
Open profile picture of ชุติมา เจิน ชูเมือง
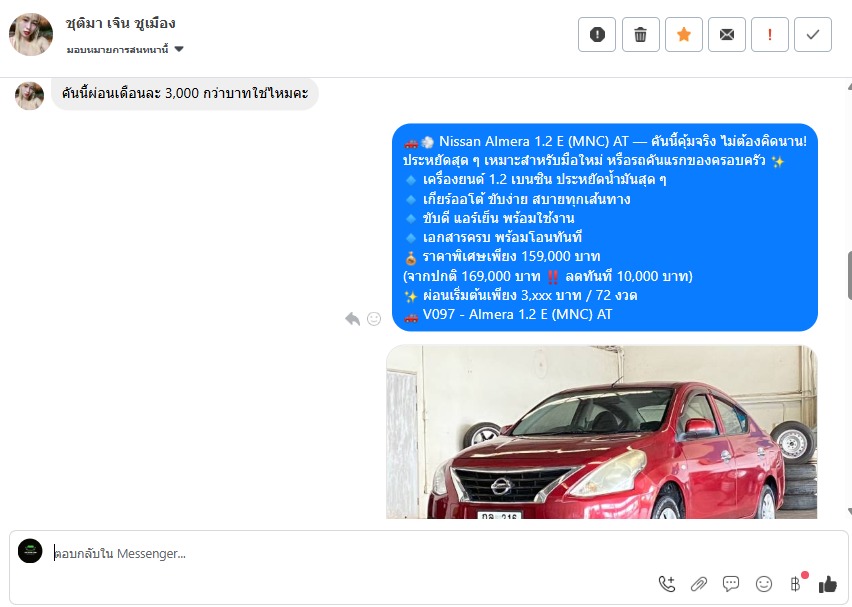point(31,34)
